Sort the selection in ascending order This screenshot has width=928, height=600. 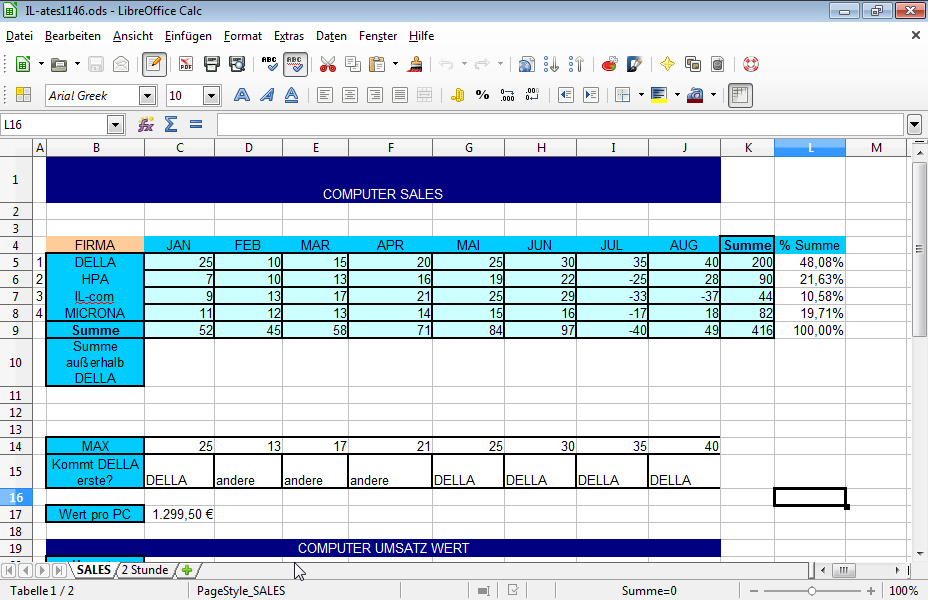[x=551, y=64]
